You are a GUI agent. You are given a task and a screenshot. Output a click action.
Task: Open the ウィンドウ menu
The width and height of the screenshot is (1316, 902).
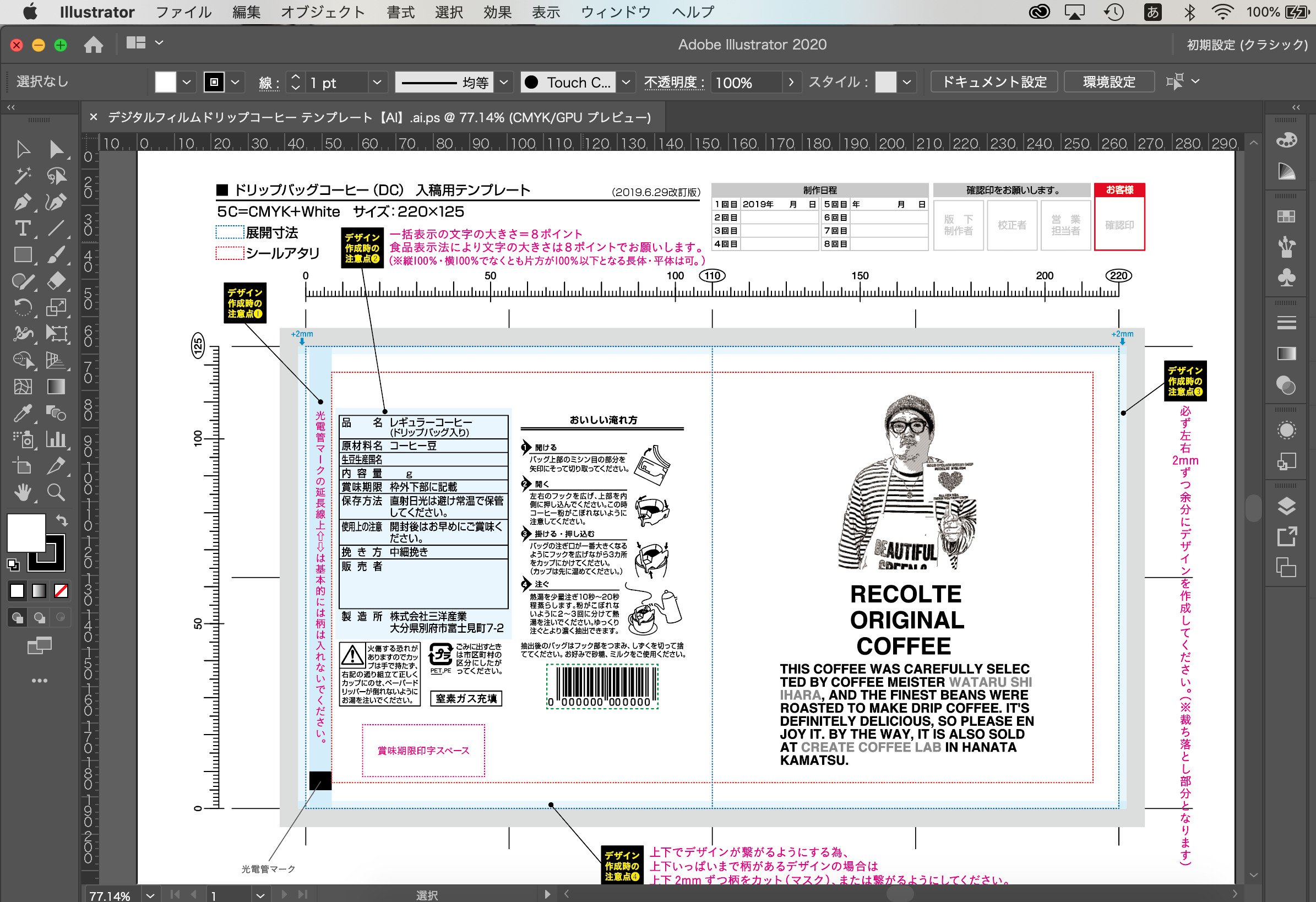616,12
